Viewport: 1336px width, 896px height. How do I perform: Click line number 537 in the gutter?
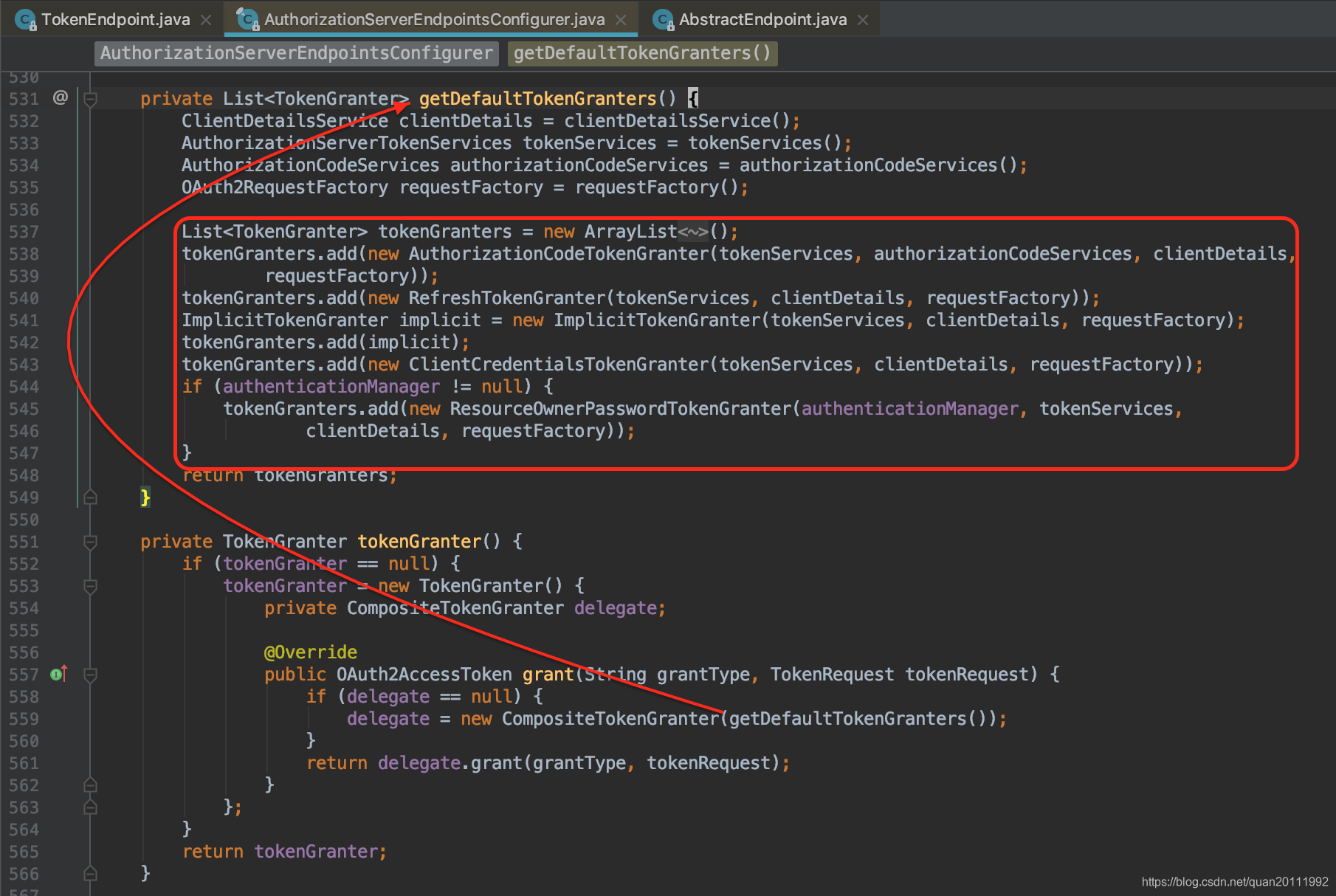(x=24, y=232)
